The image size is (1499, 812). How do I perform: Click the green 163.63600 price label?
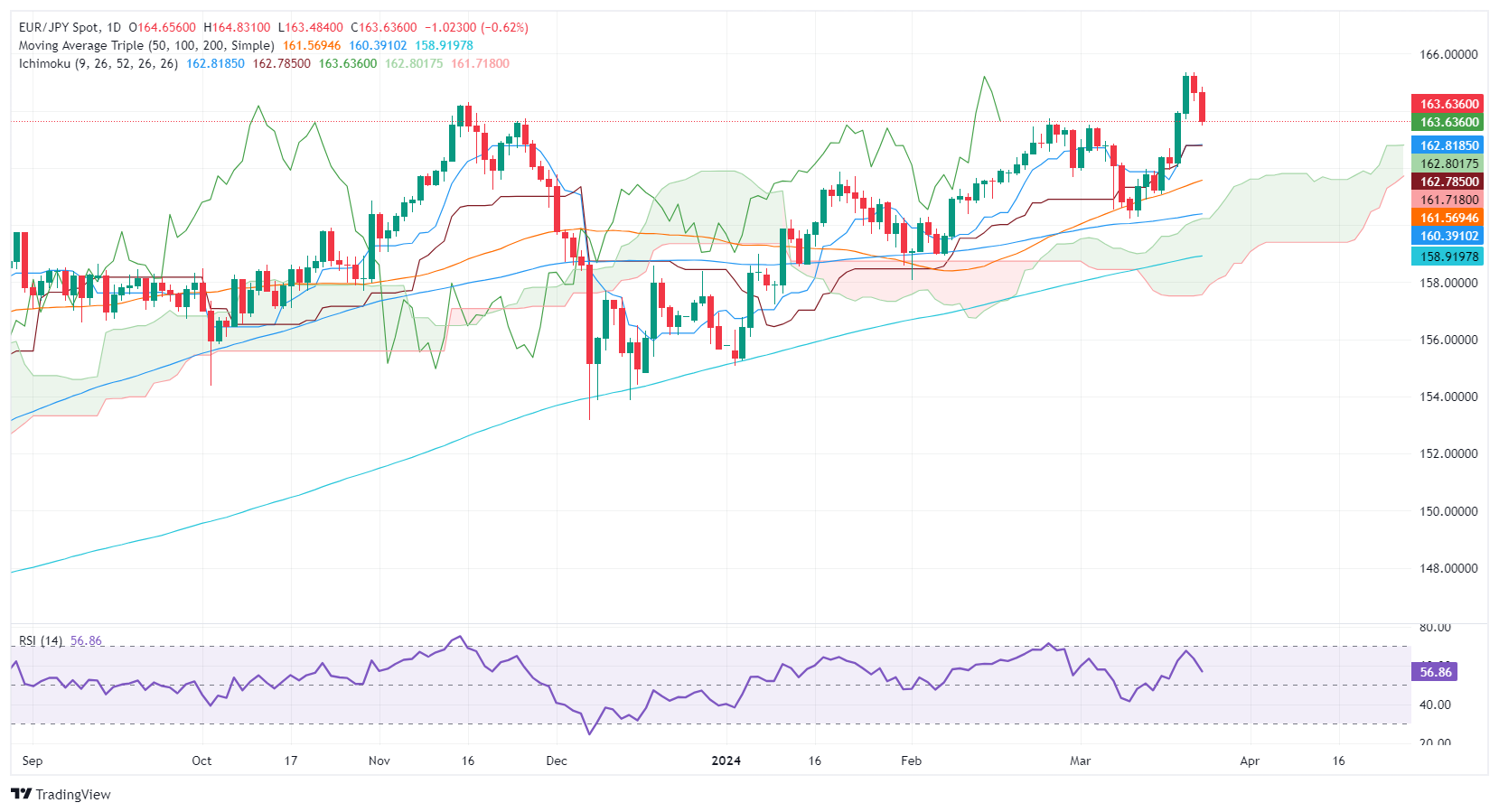click(1448, 122)
